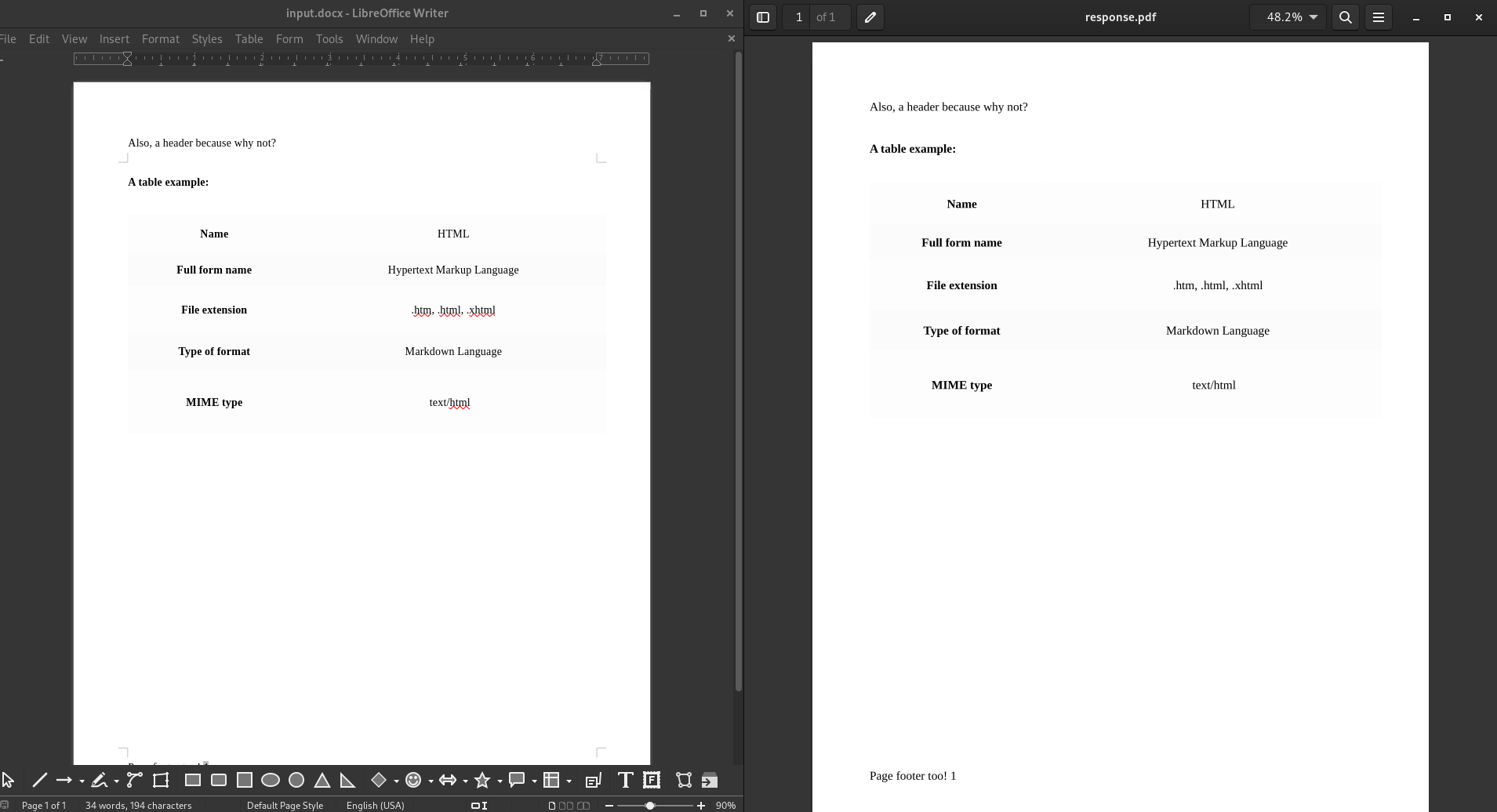Open the 48.2% zoom dropdown in PDF viewer
The height and width of the screenshot is (812, 1497).
click(1288, 17)
